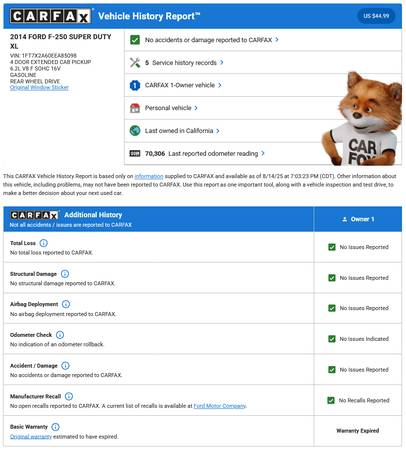The width and height of the screenshot is (406, 450).
Task: Open the Structural Damage info icon
Action: (65, 274)
